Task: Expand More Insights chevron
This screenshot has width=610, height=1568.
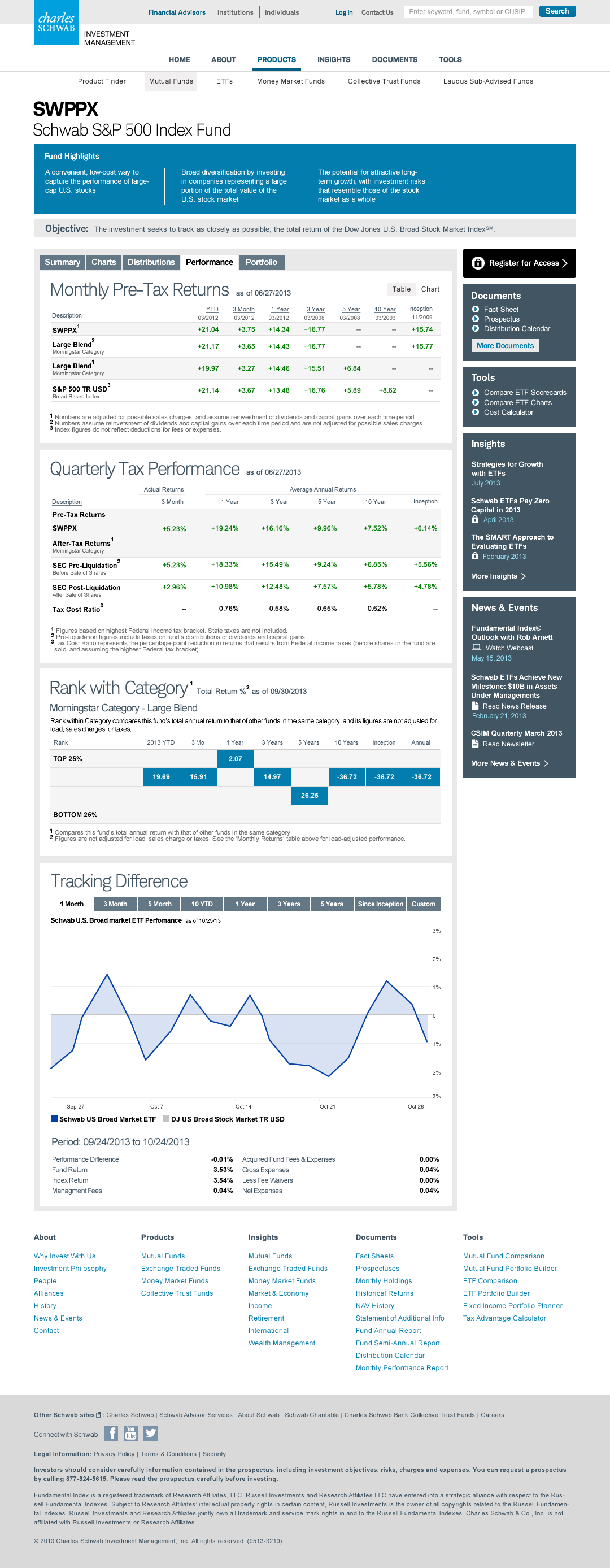Action: click(524, 576)
